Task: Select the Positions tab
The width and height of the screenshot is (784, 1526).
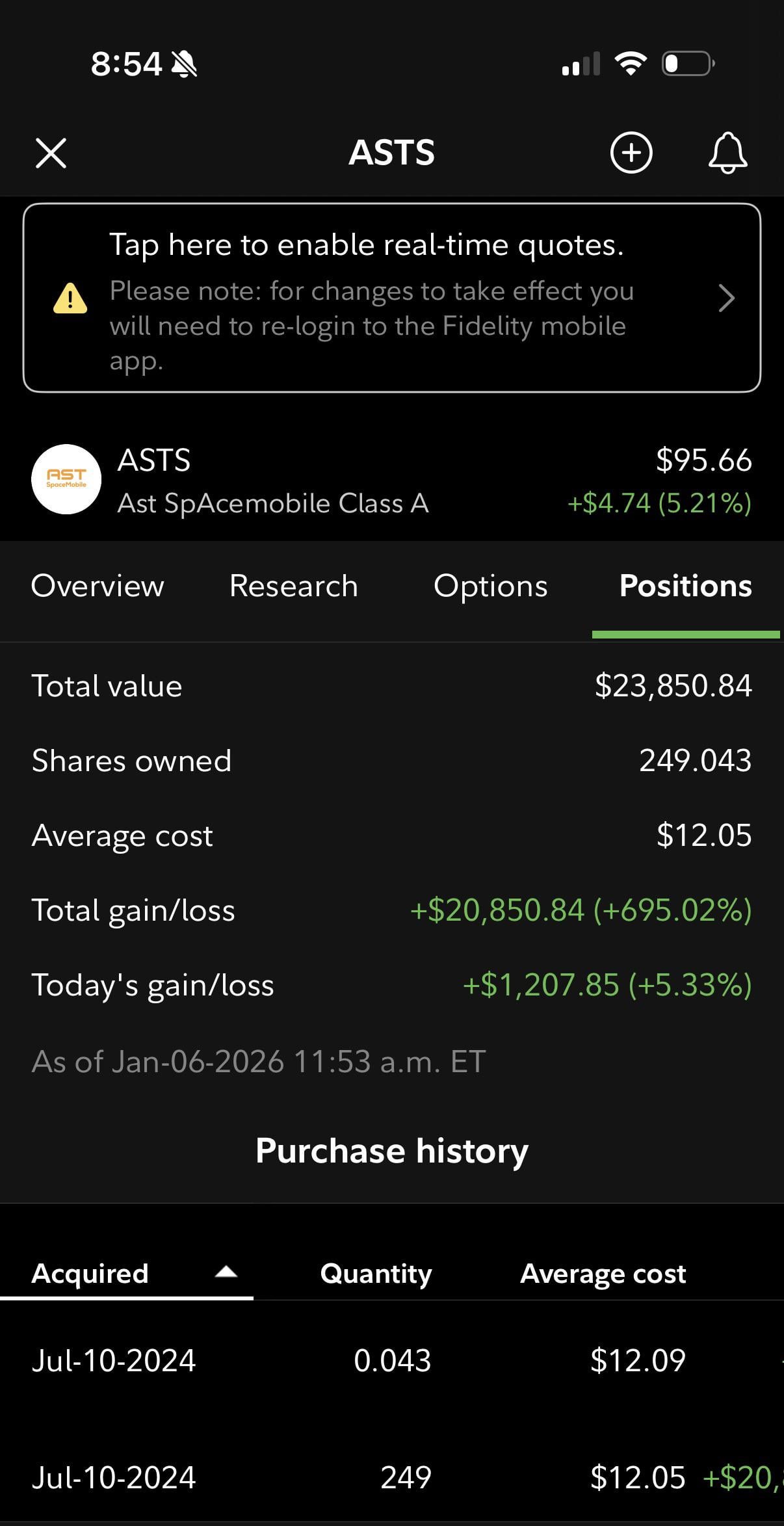Action: pyautogui.click(x=685, y=586)
